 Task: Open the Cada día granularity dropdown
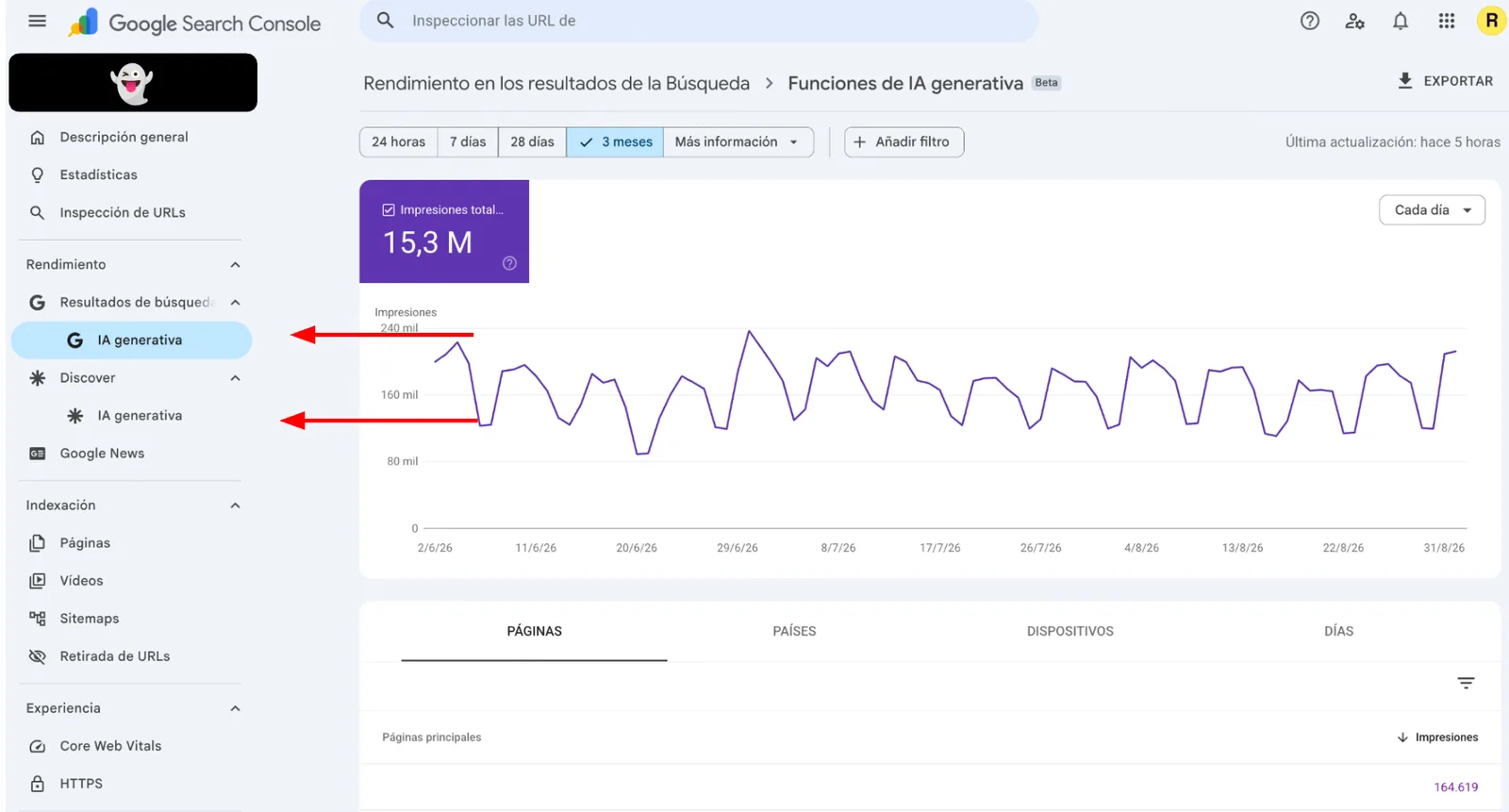click(x=1432, y=210)
